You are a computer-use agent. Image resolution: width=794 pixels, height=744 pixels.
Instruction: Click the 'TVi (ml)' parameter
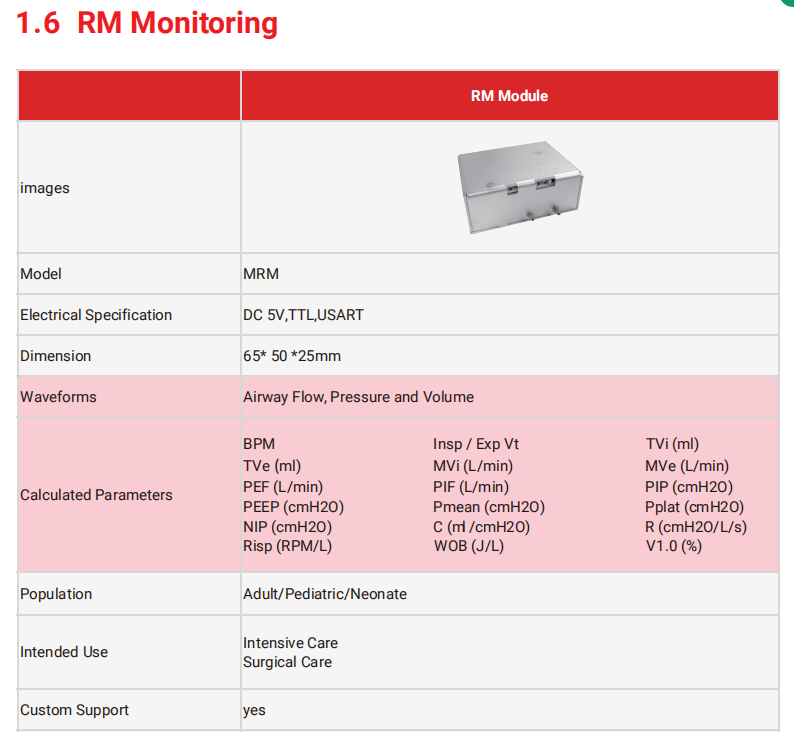point(672,444)
